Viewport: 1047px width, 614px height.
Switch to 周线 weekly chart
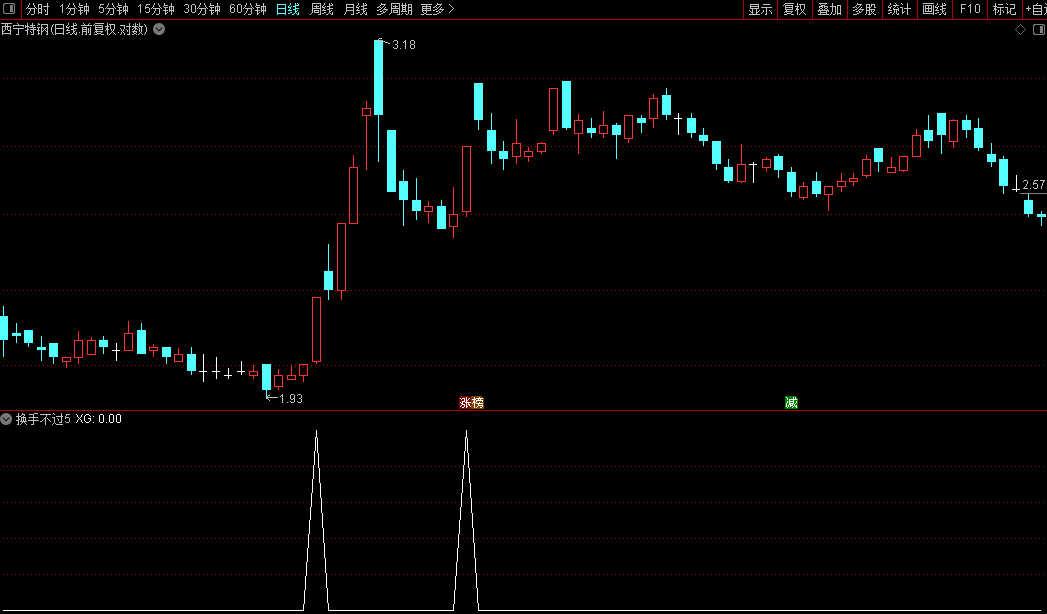click(x=322, y=9)
